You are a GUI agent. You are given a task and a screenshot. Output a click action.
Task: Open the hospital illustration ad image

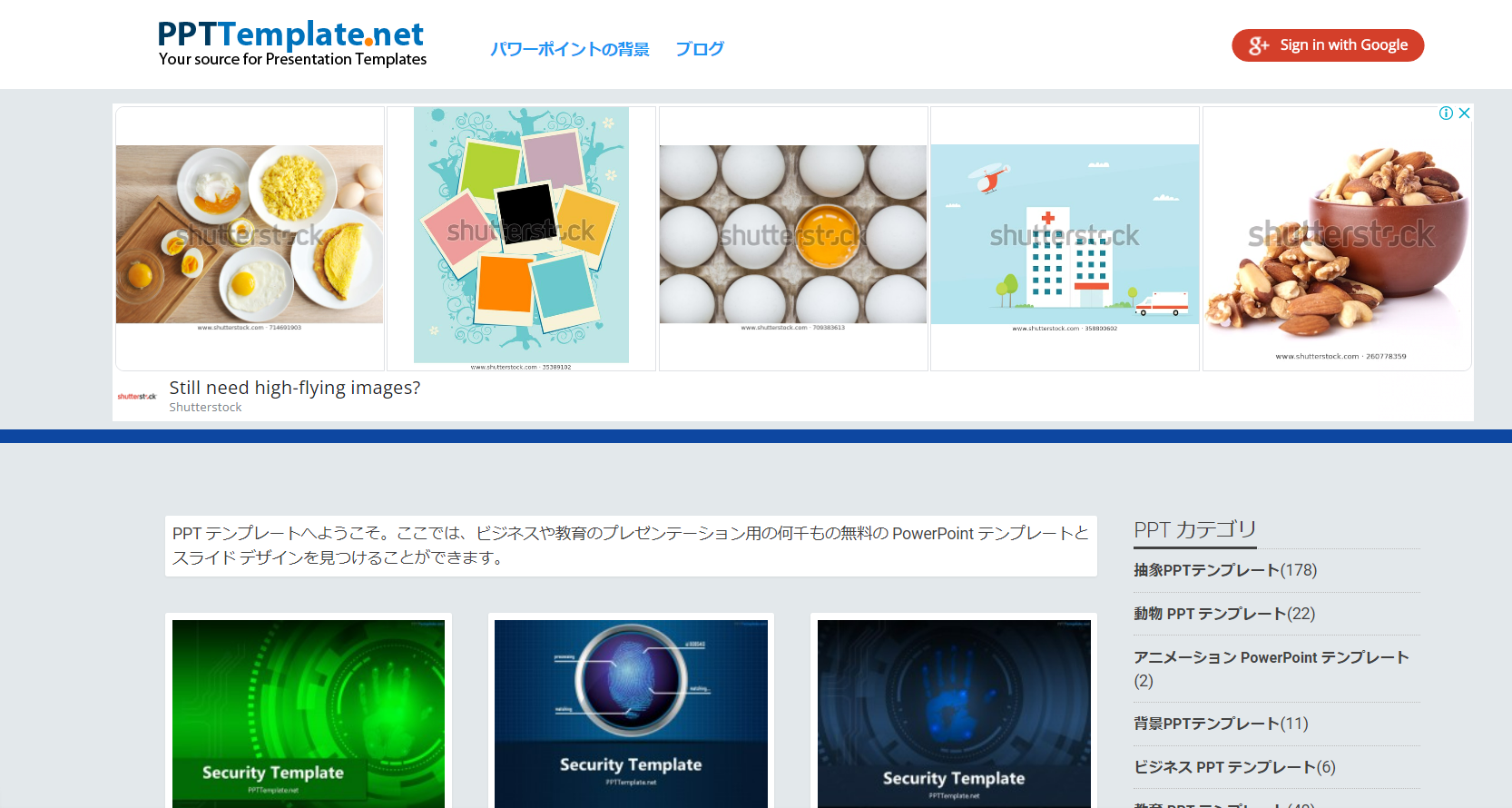(x=1065, y=236)
